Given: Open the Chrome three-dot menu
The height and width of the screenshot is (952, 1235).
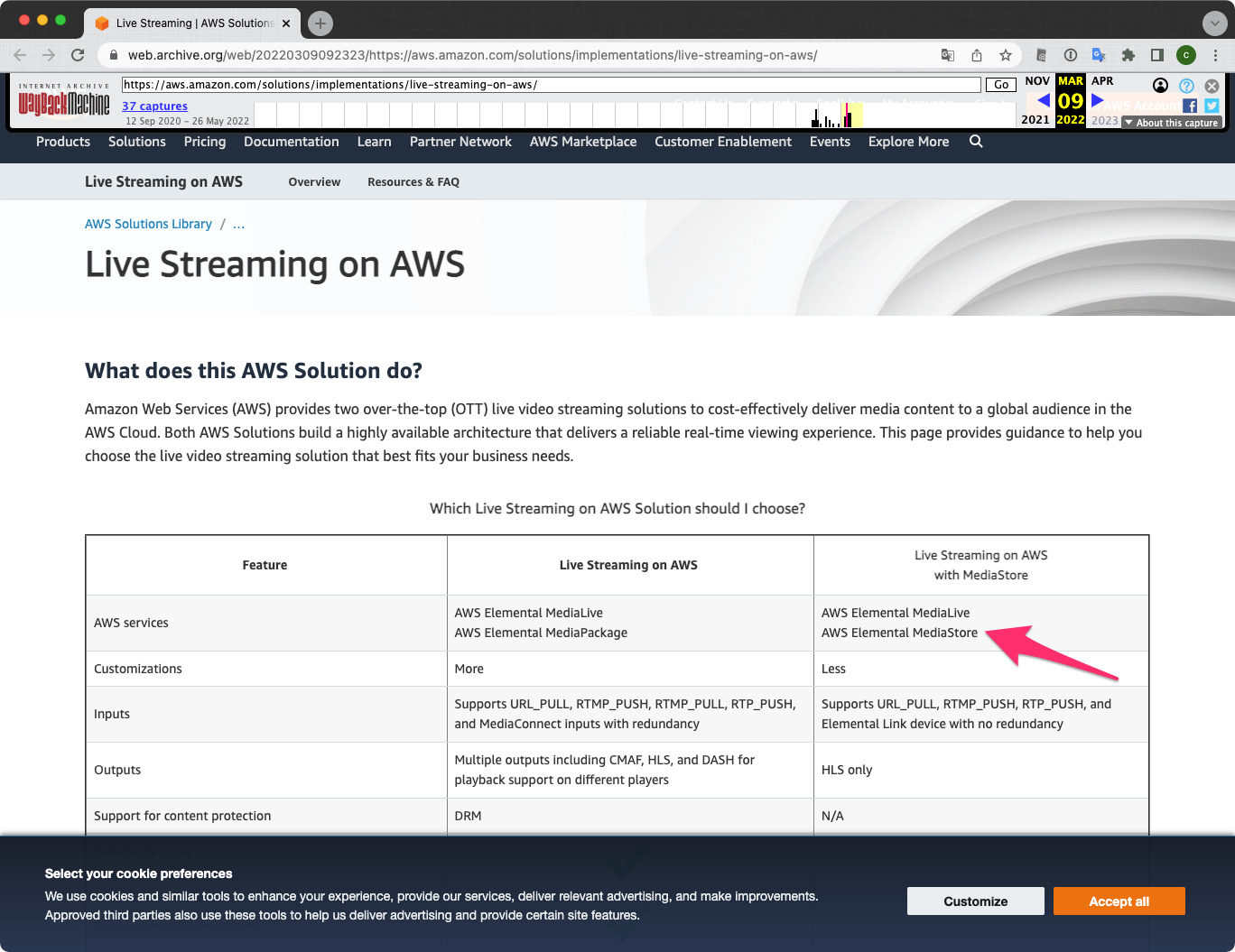Looking at the screenshot, I should click(1215, 55).
